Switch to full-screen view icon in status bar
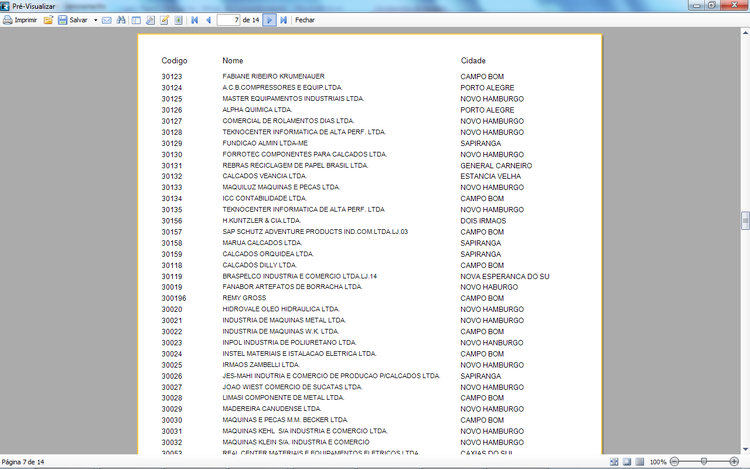The image size is (750, 469). [x=614, y=462]
